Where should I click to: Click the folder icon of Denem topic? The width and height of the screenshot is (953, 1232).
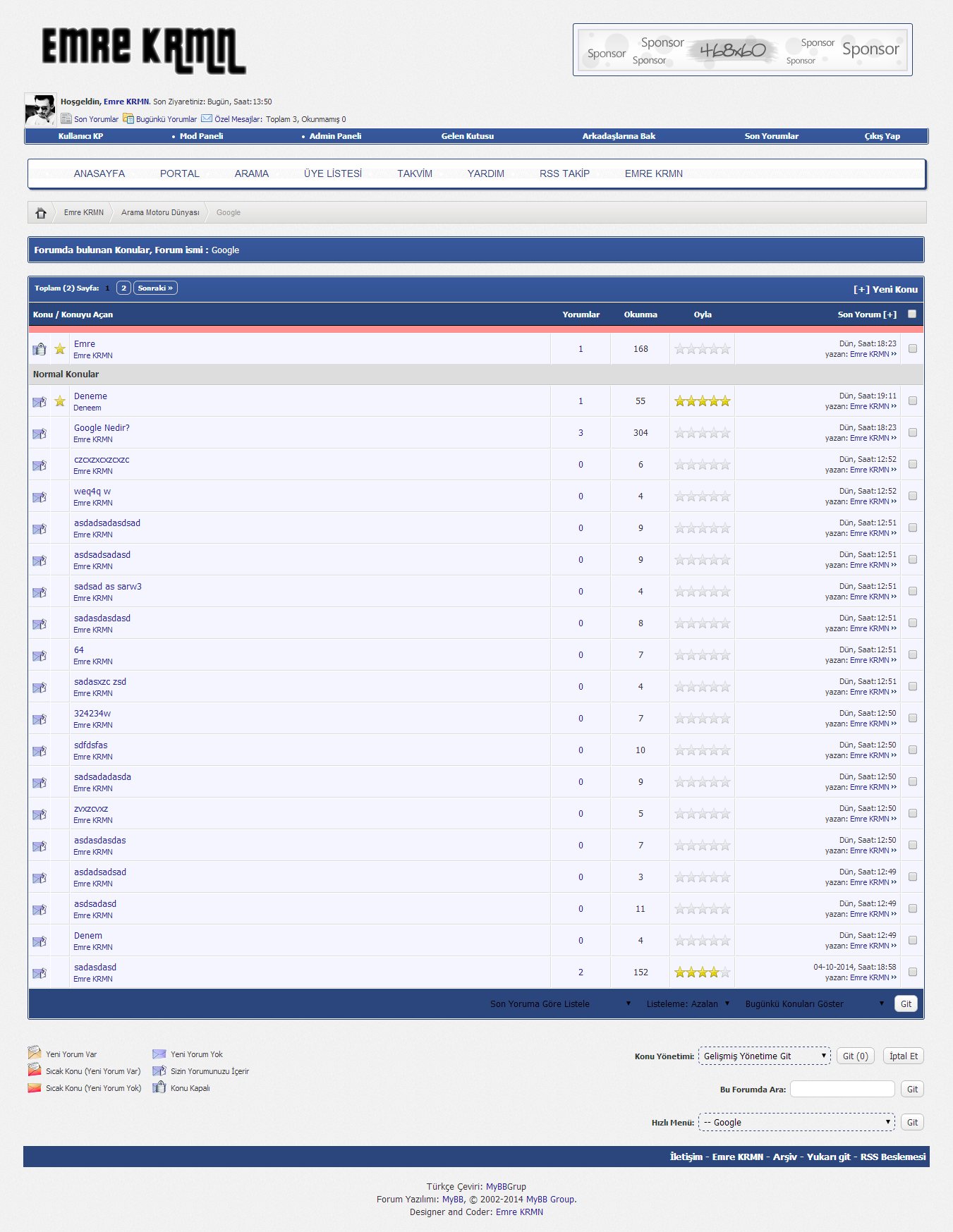40,941
